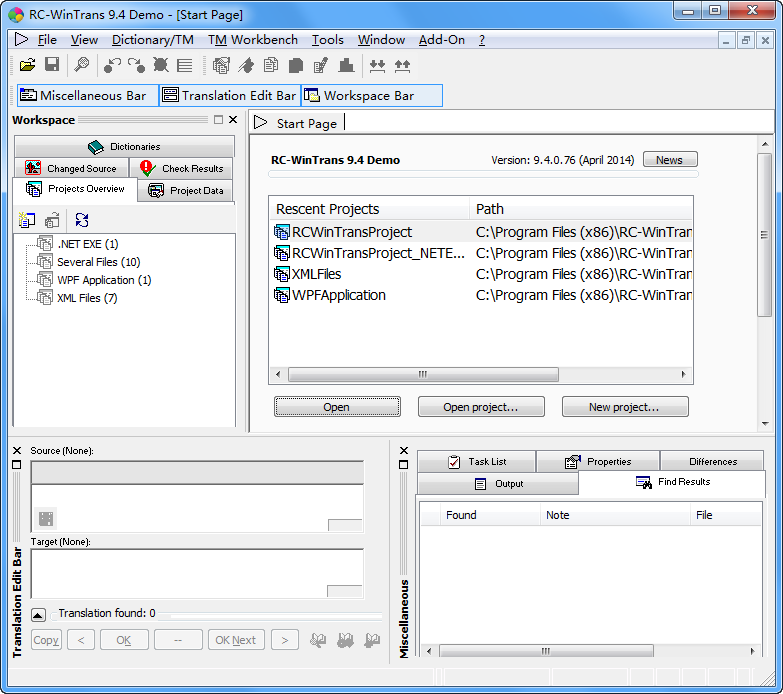Screen dimensions: 783x694
Task: Open the Dictionary/TM menu
Action: coord(152,40)
